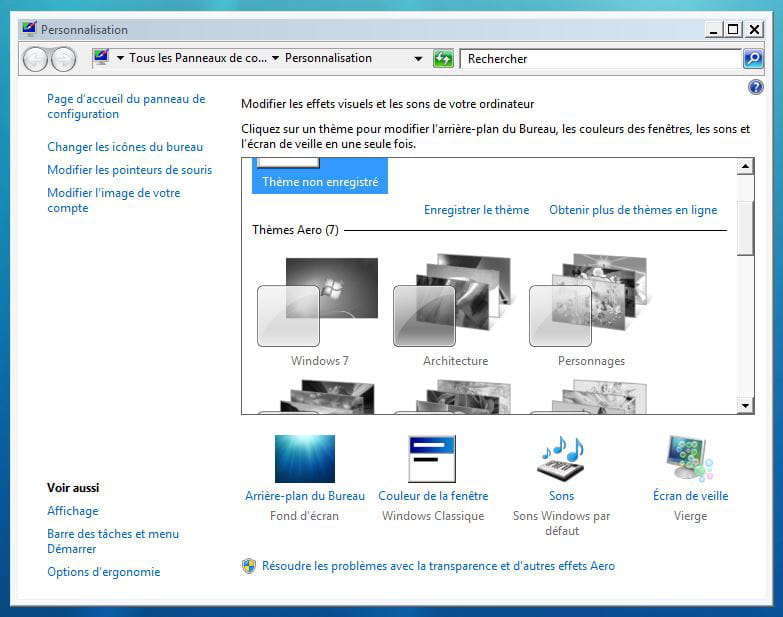Click the Écran de veille monitor icon
783x617 pixels.
click(690, 458)
